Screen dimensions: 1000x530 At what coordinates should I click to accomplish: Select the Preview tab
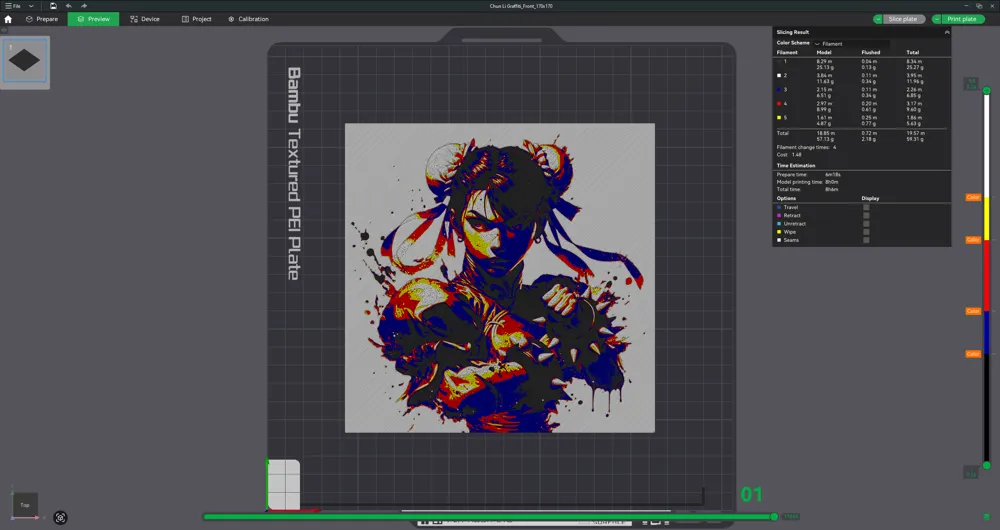[93, 19]
